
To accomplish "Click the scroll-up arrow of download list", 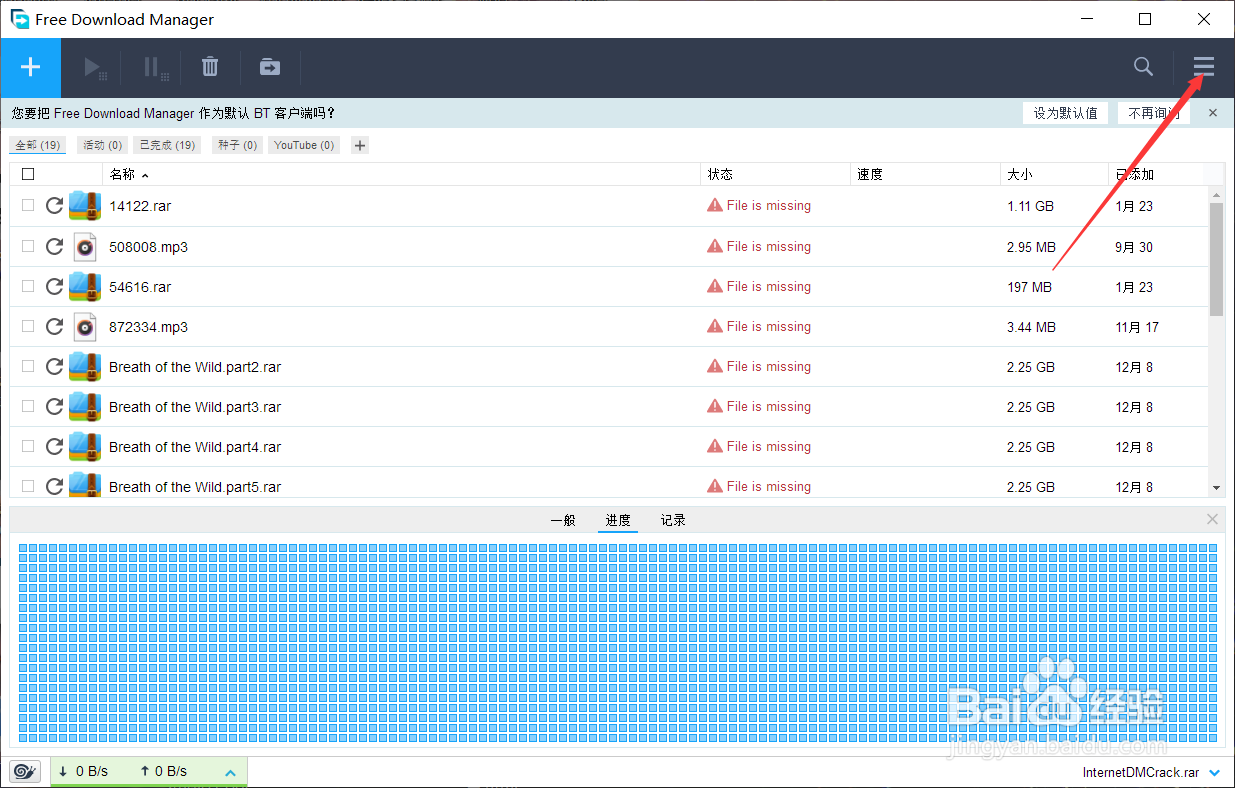I will click(x=1216, y=194).
